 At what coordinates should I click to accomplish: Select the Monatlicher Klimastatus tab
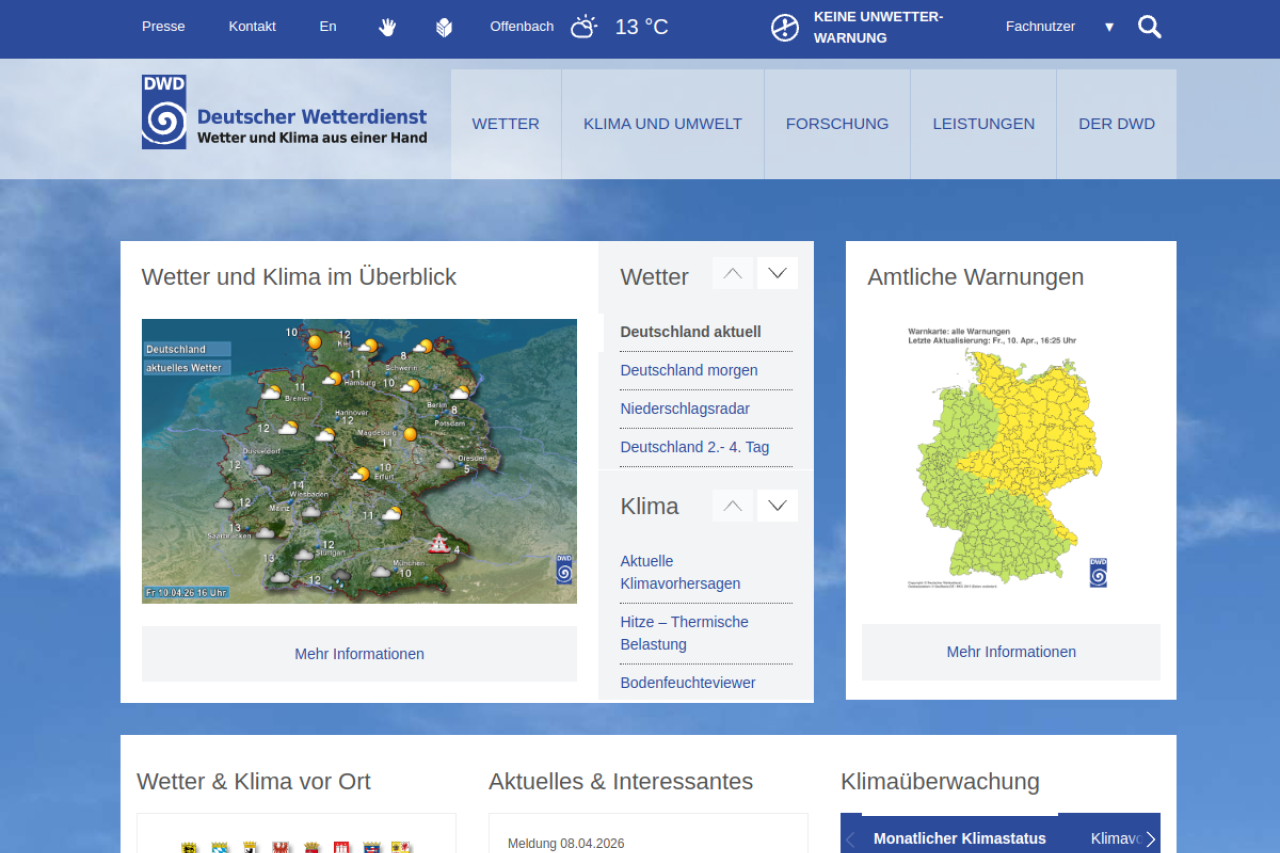pyautogui.click(x=959, y=838)
